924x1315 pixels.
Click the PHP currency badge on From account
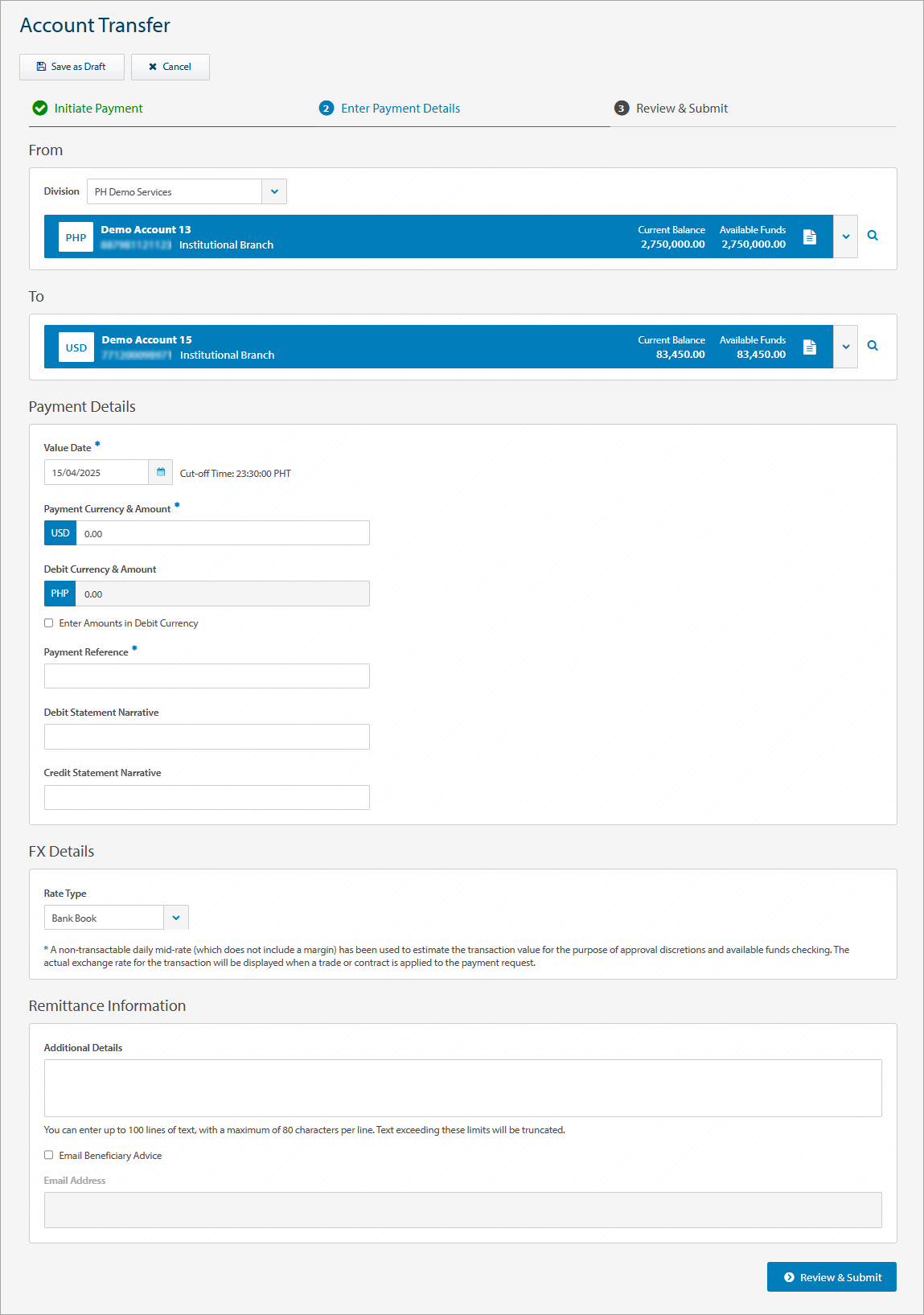pos(76,237)
